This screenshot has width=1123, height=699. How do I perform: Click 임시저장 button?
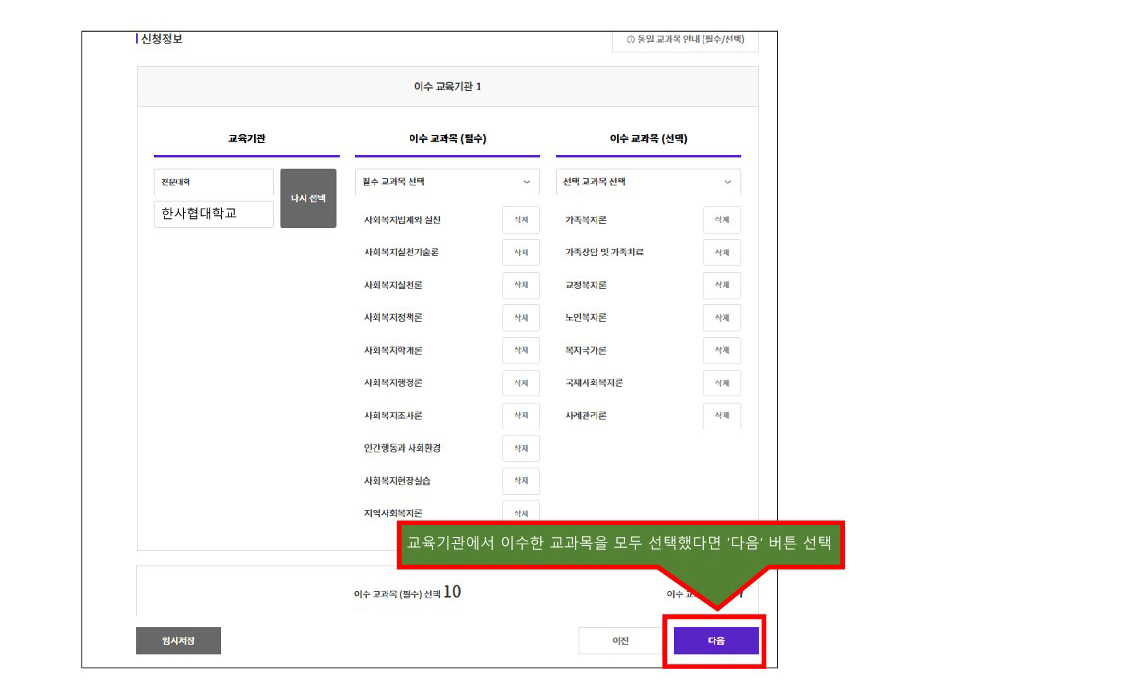tap(178, 641)
